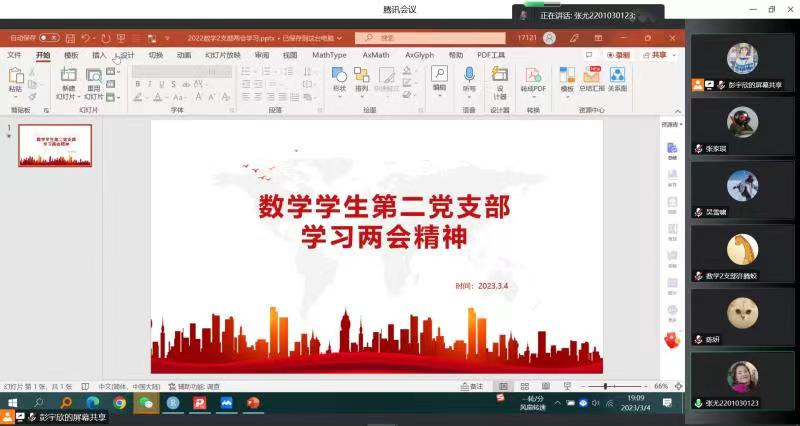
Task: Toggle the notes pane (备注)
Action: (x=472, y=386)
